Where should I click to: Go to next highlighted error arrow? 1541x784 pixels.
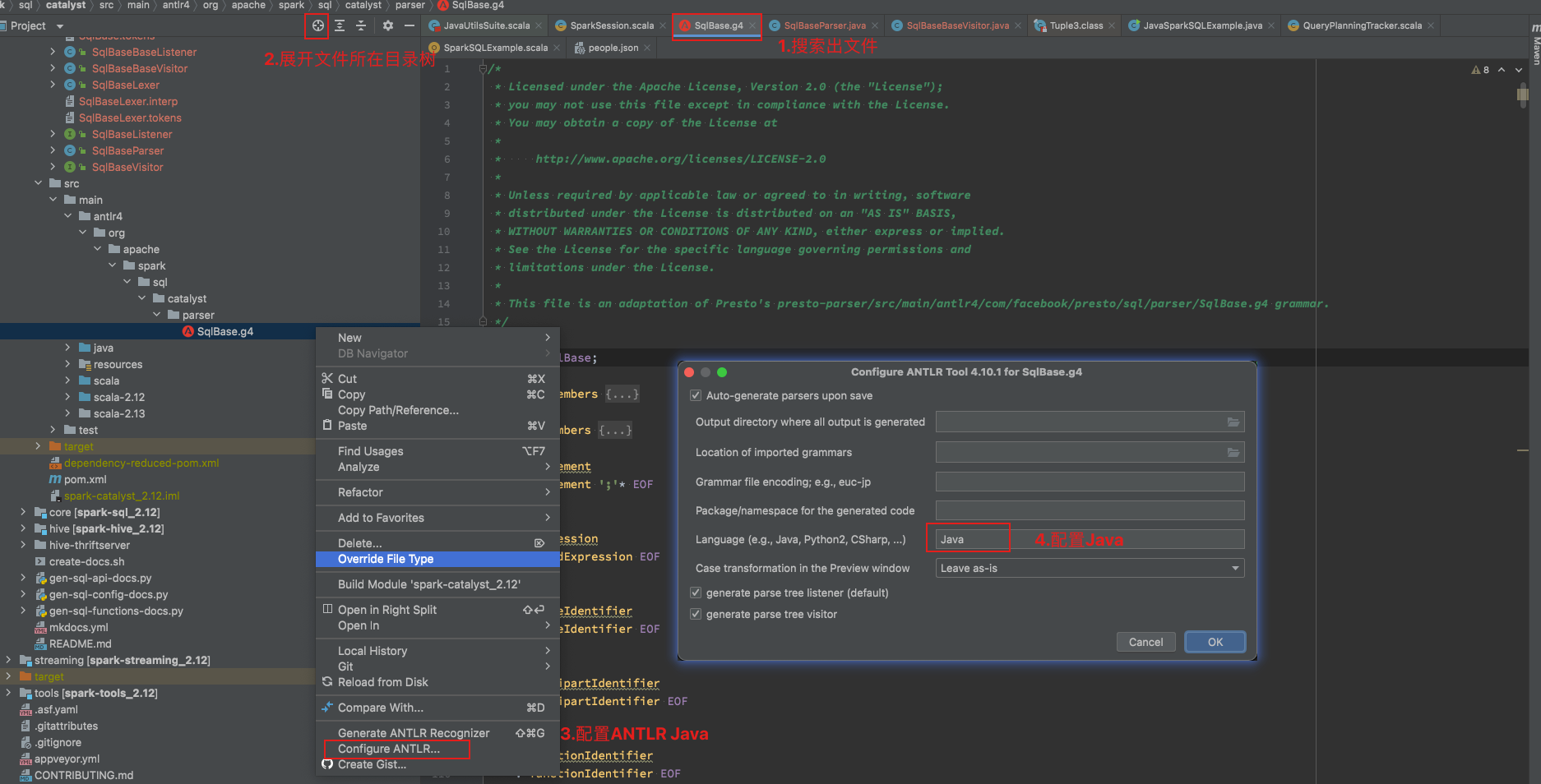1518,70
